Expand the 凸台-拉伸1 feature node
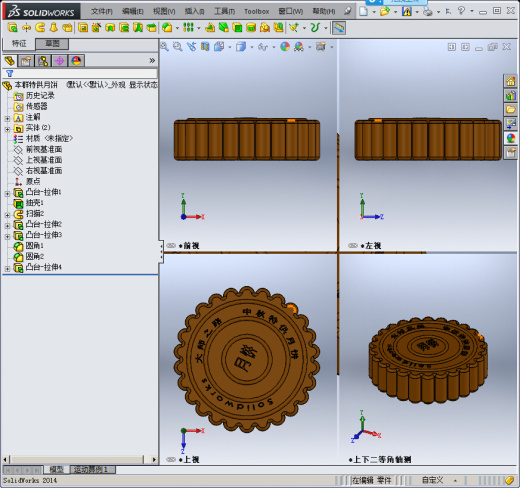Screen dimensions: 520x488 (x=7, y=193)
